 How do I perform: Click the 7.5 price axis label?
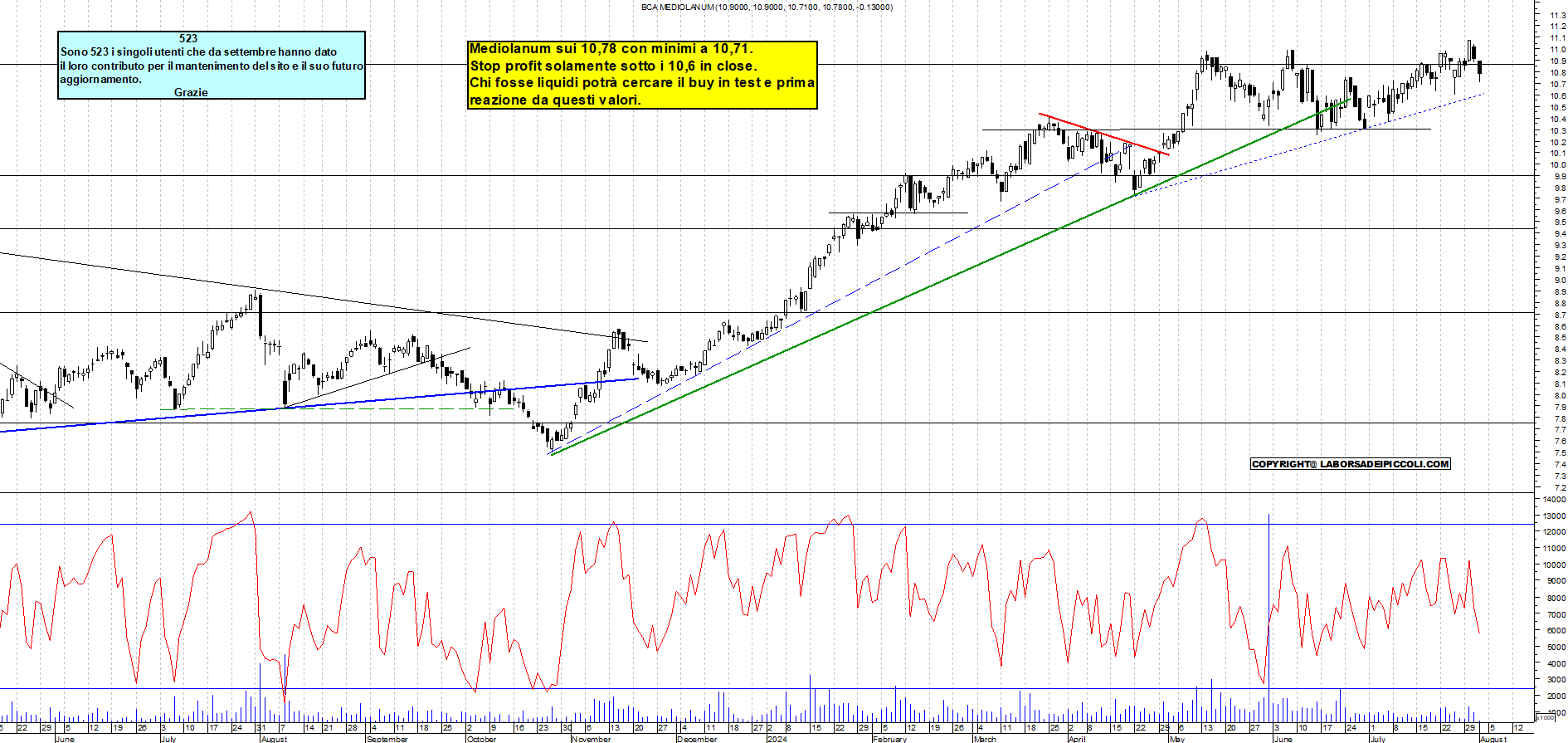(1560, 453)
